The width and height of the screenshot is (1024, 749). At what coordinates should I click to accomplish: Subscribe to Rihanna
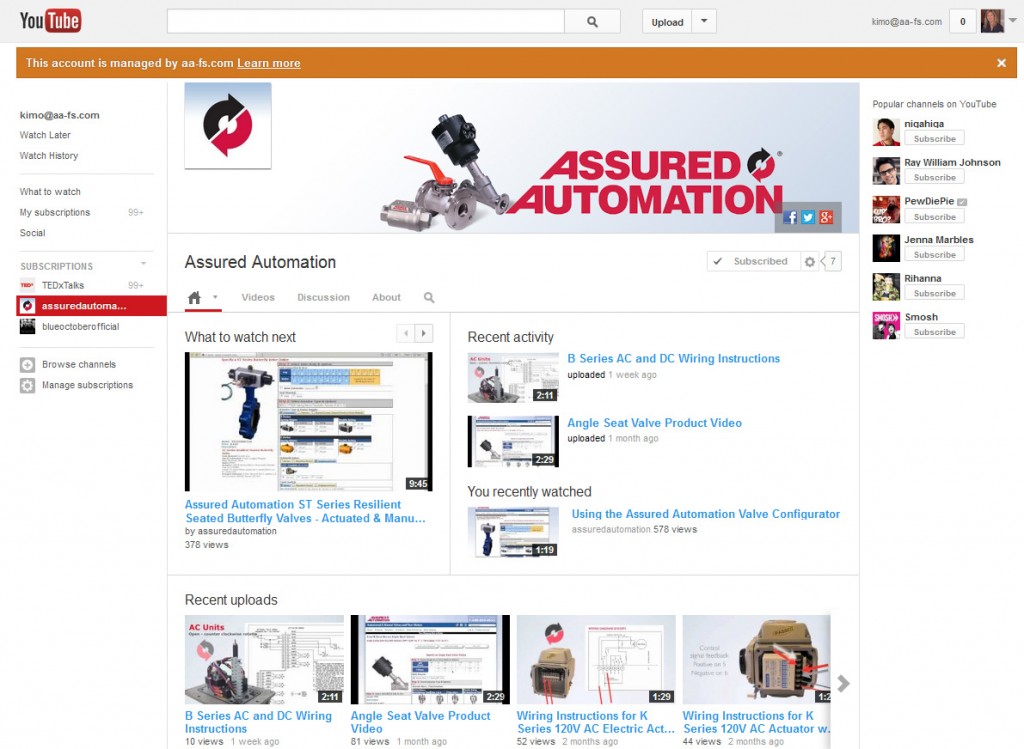click(934, 293)
